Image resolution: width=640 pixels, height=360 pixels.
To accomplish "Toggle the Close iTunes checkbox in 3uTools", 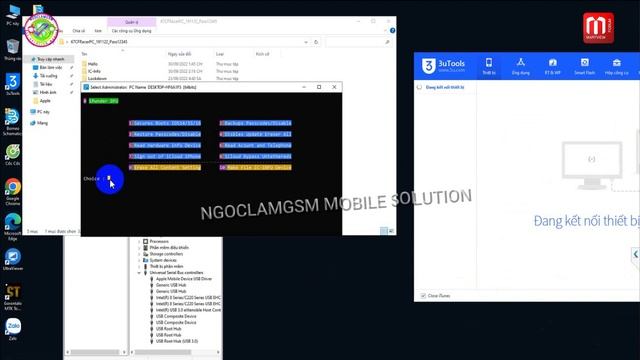I will pyautogui.click(x=423, y=296).
